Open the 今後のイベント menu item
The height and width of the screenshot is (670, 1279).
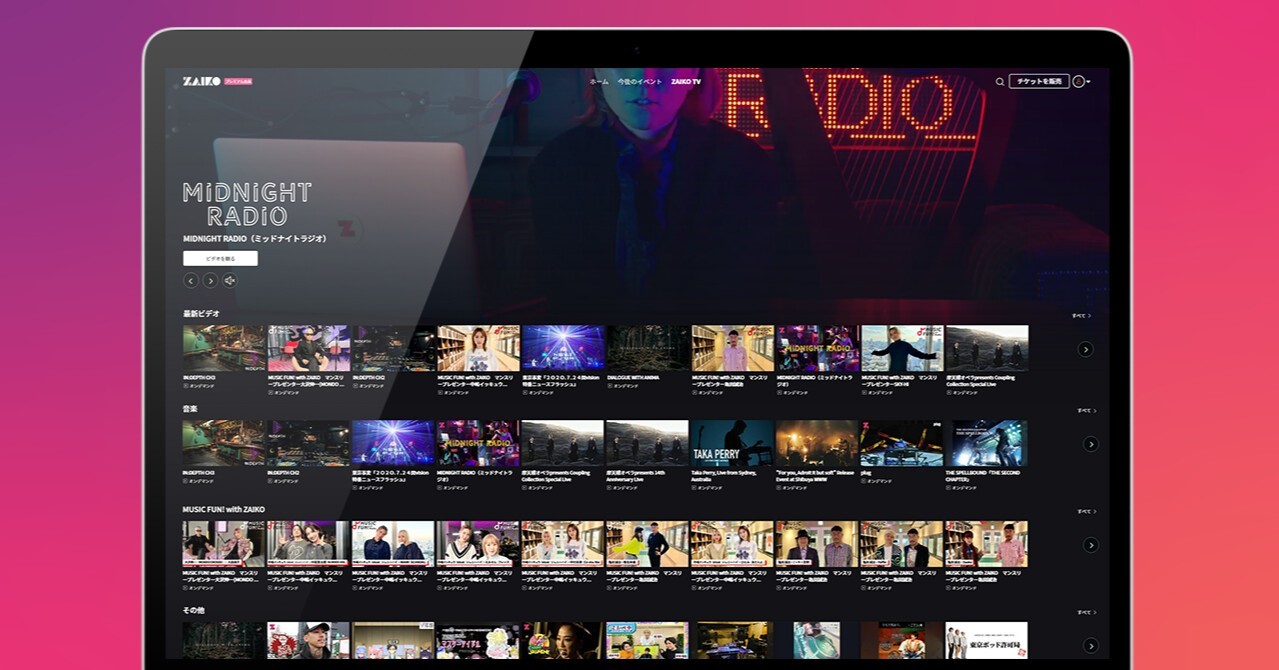pyautogui.click(x=640, y=82)
